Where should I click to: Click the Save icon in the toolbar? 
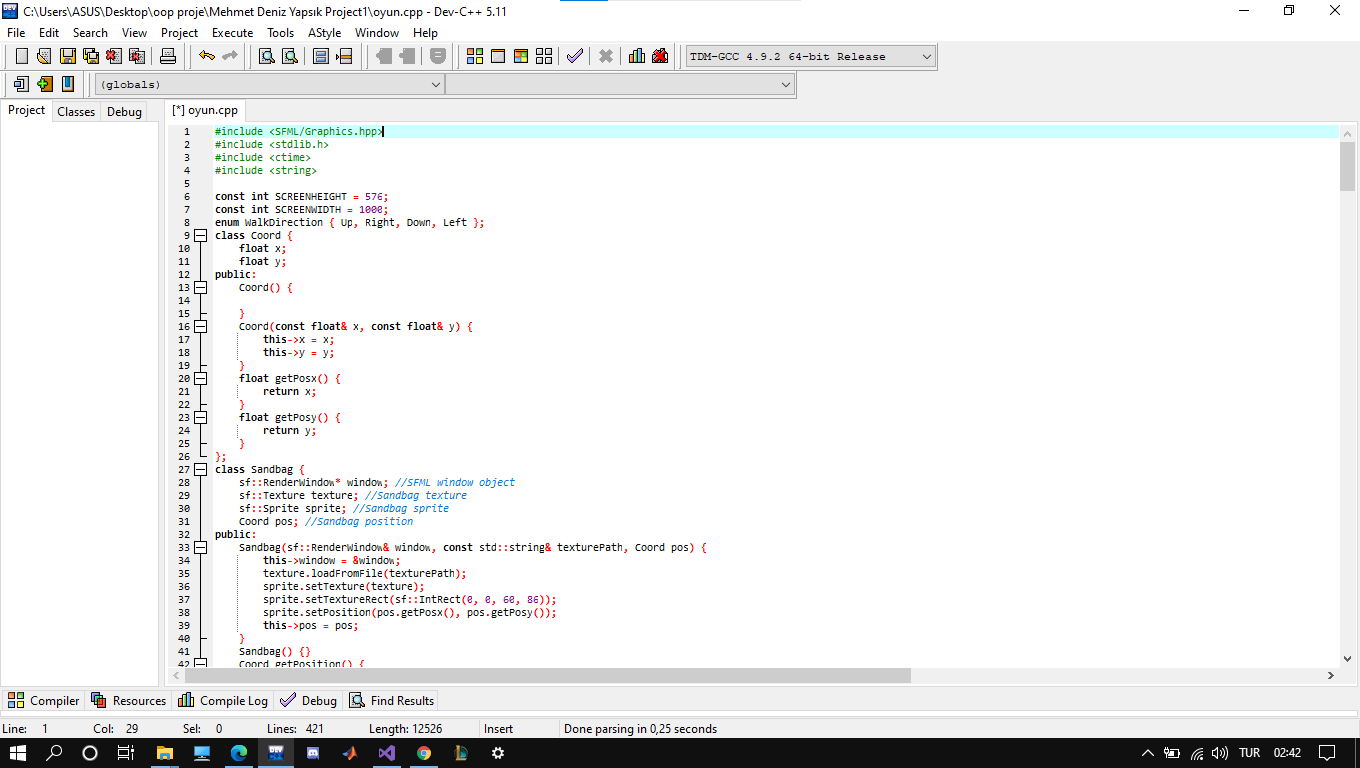tap(66, 57)
